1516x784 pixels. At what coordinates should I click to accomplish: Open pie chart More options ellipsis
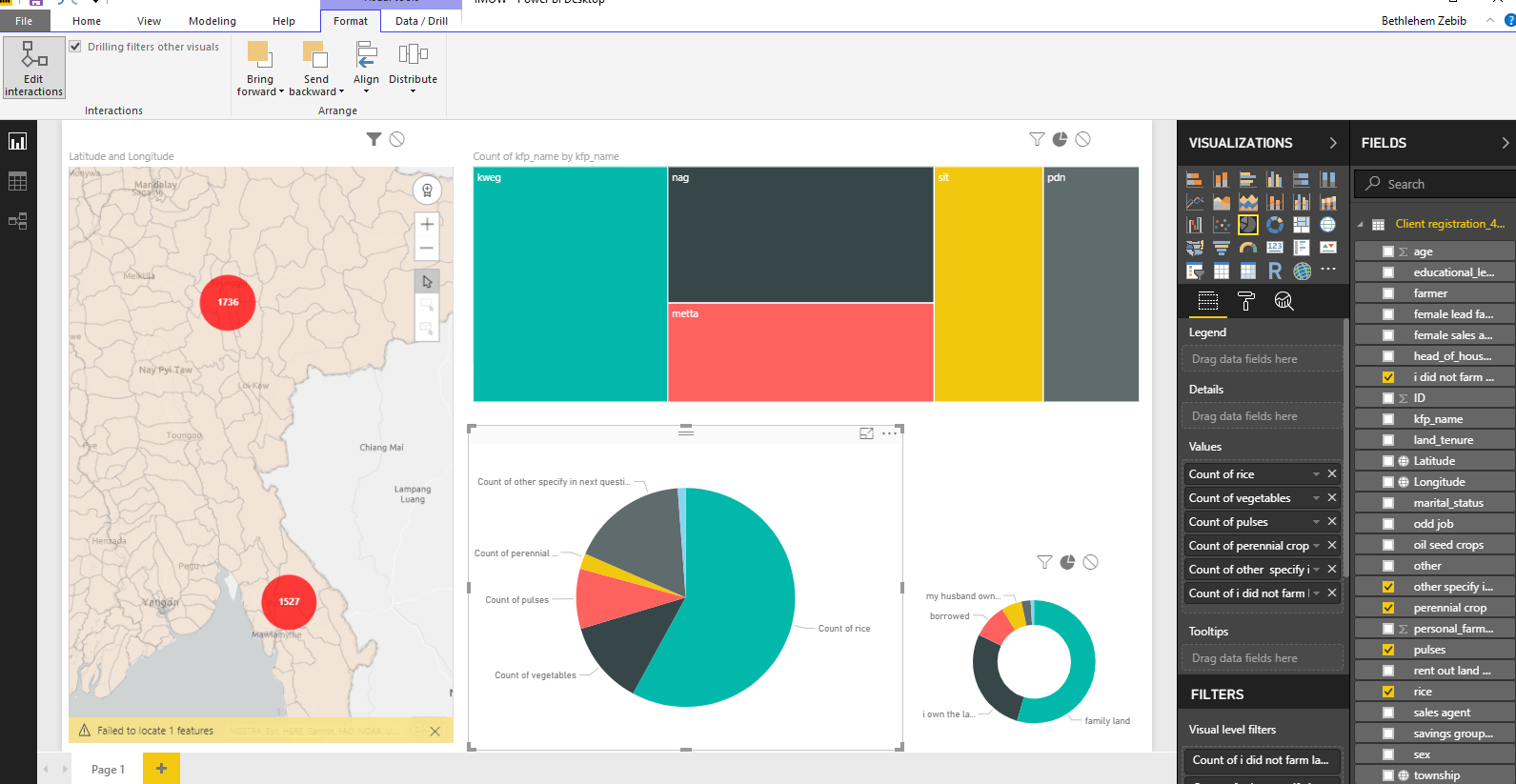(889, 433)
